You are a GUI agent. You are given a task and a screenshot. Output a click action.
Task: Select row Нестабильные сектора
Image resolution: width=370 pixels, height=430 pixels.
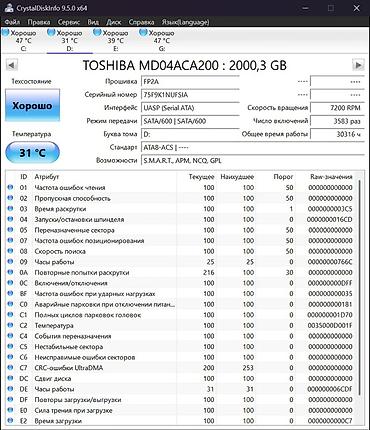click(180, 347)
